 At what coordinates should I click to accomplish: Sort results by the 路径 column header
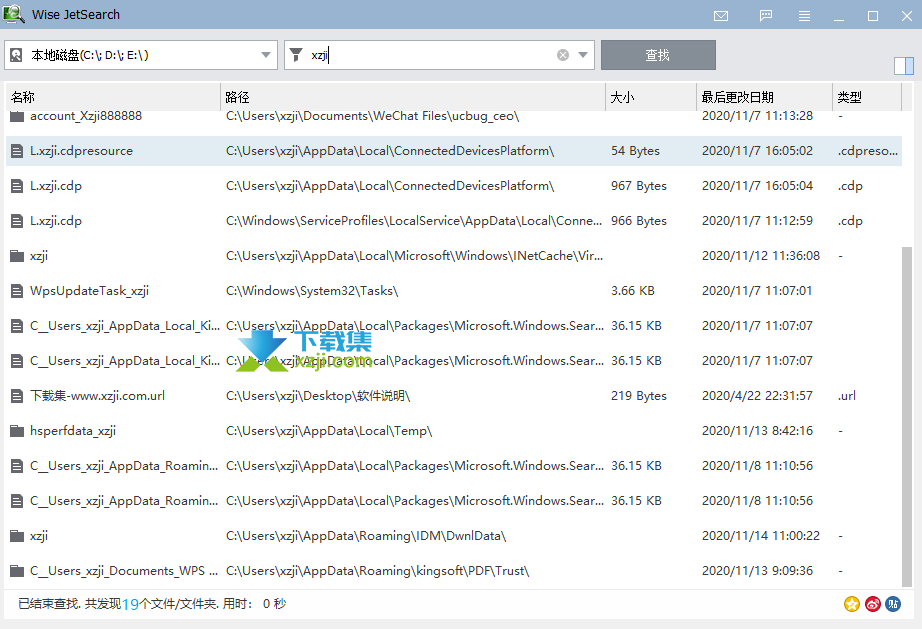tap(413, 97)
